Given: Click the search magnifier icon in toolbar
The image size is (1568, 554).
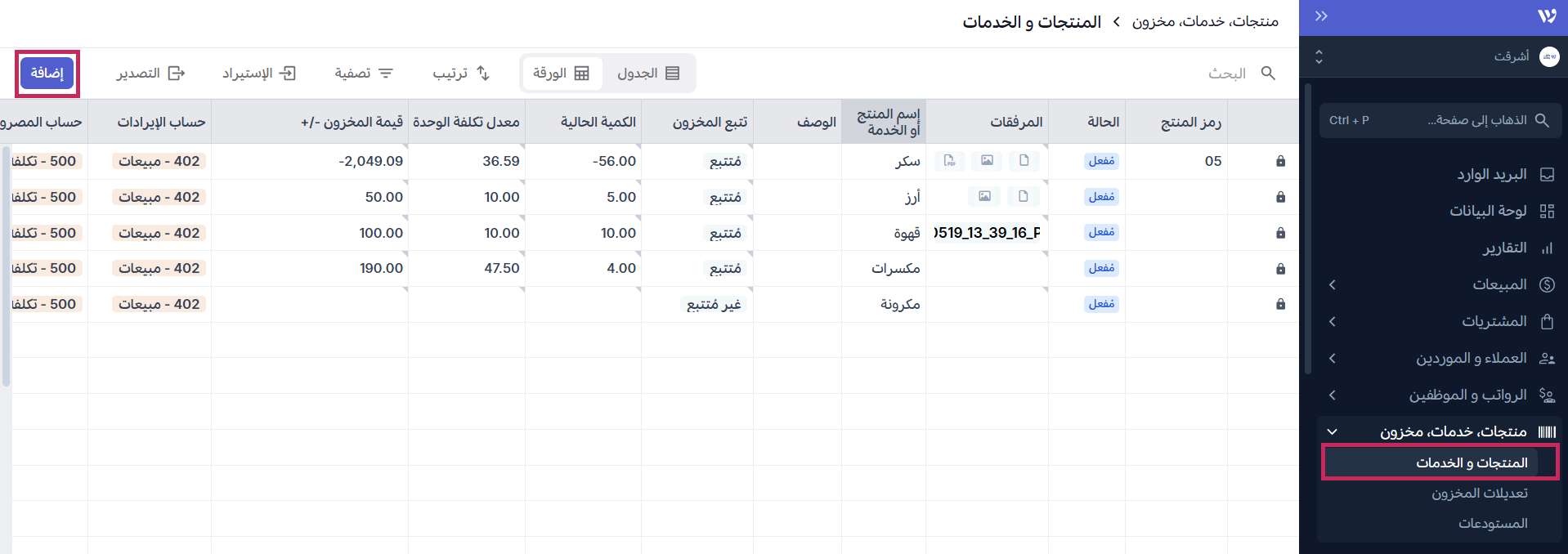Looking at the screenshot, I should click(1268, 74).
